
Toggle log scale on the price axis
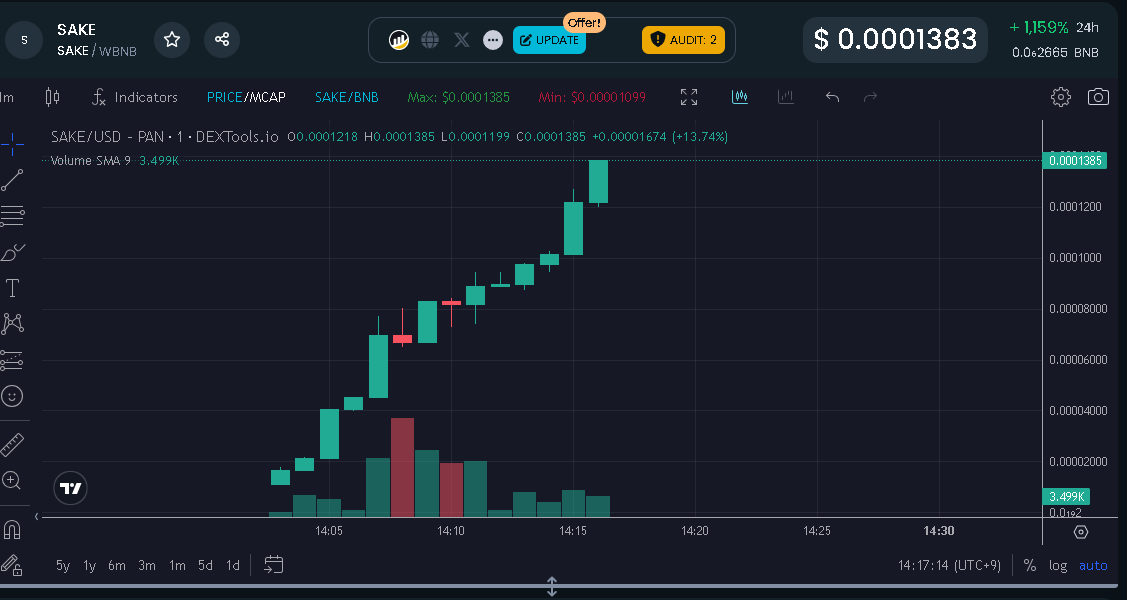(1057, 565)
